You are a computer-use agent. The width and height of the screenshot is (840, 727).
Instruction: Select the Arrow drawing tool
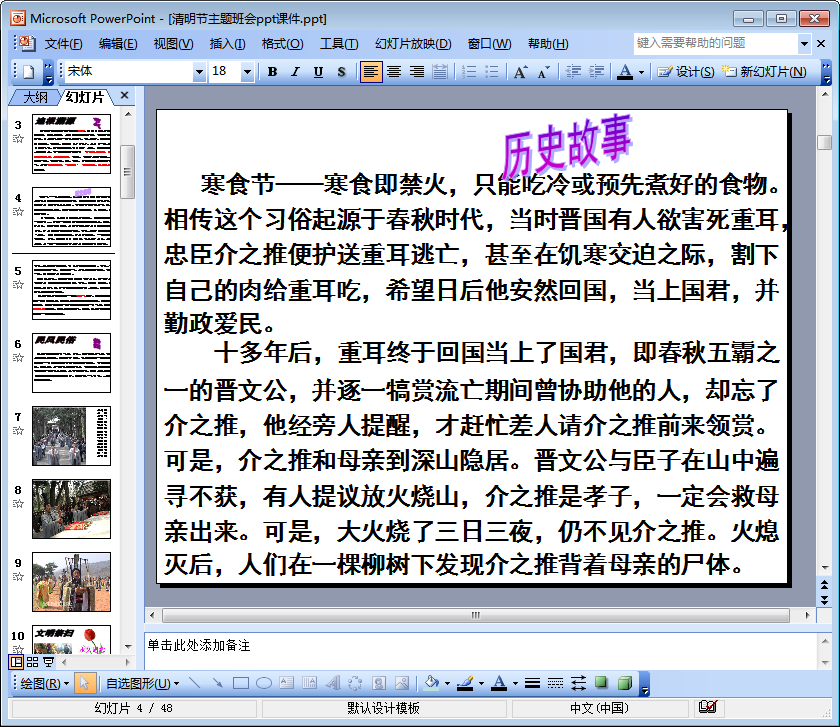pos(218,683)
